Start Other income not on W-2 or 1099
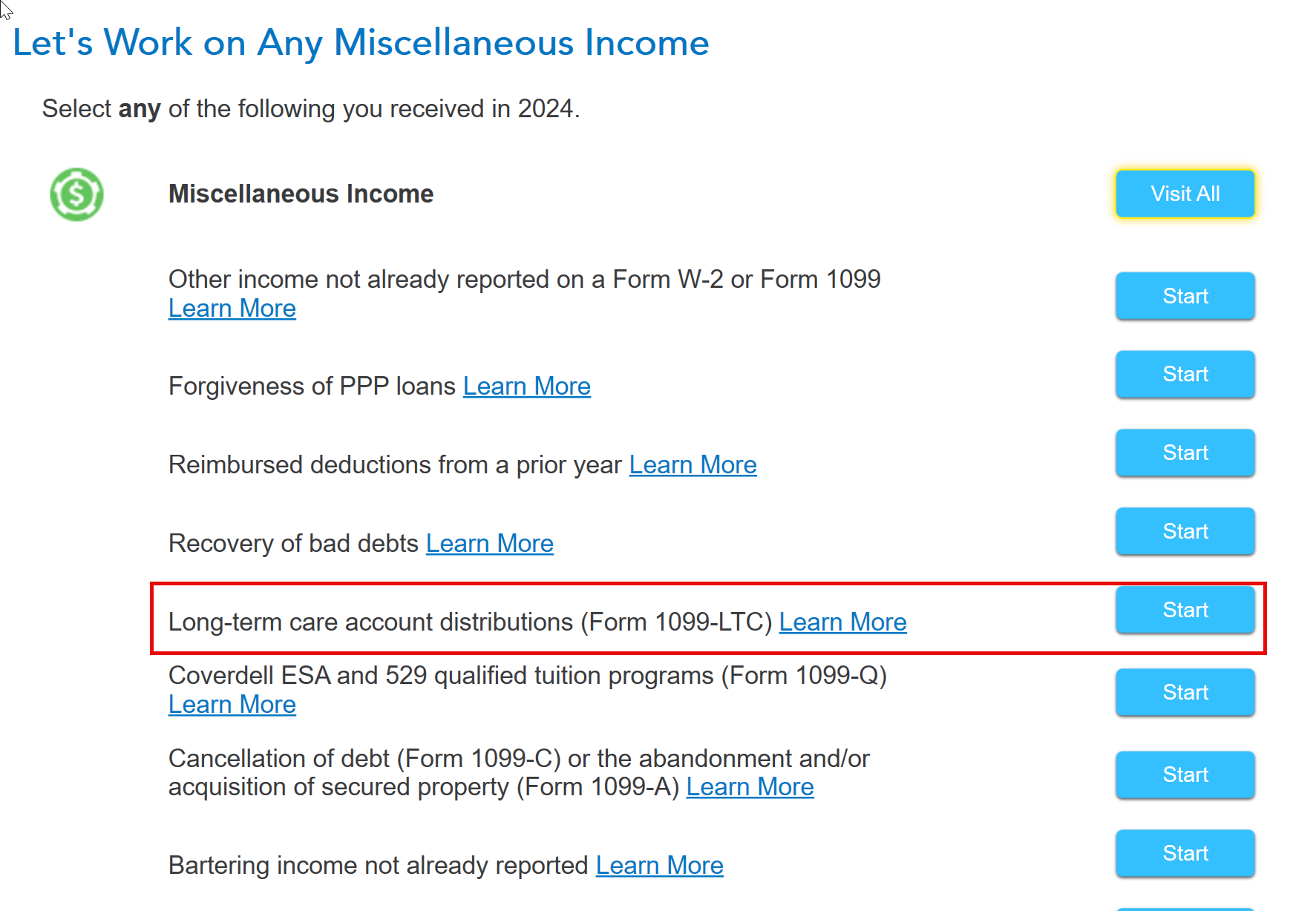The height and width of the screenshot is (911, 1316). tap(1185, 296)
